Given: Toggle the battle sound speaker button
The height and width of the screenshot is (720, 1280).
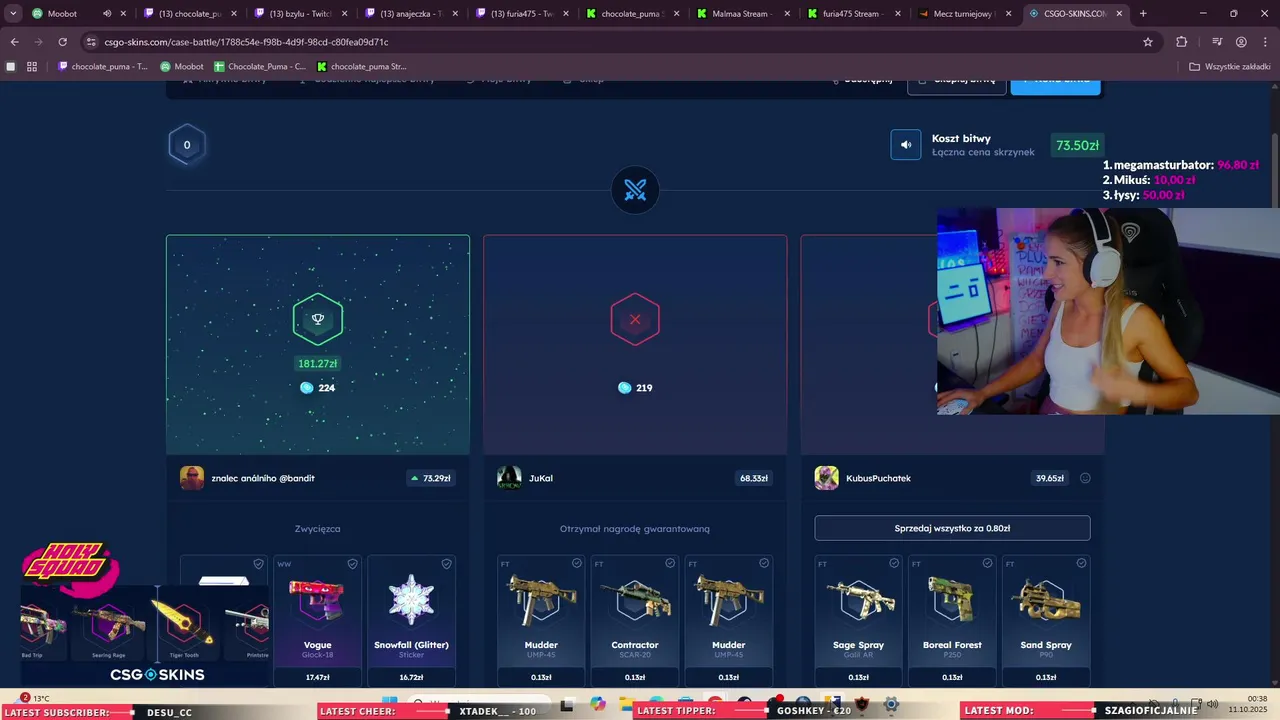Looking at the screenshot, I should click(906, 145).
